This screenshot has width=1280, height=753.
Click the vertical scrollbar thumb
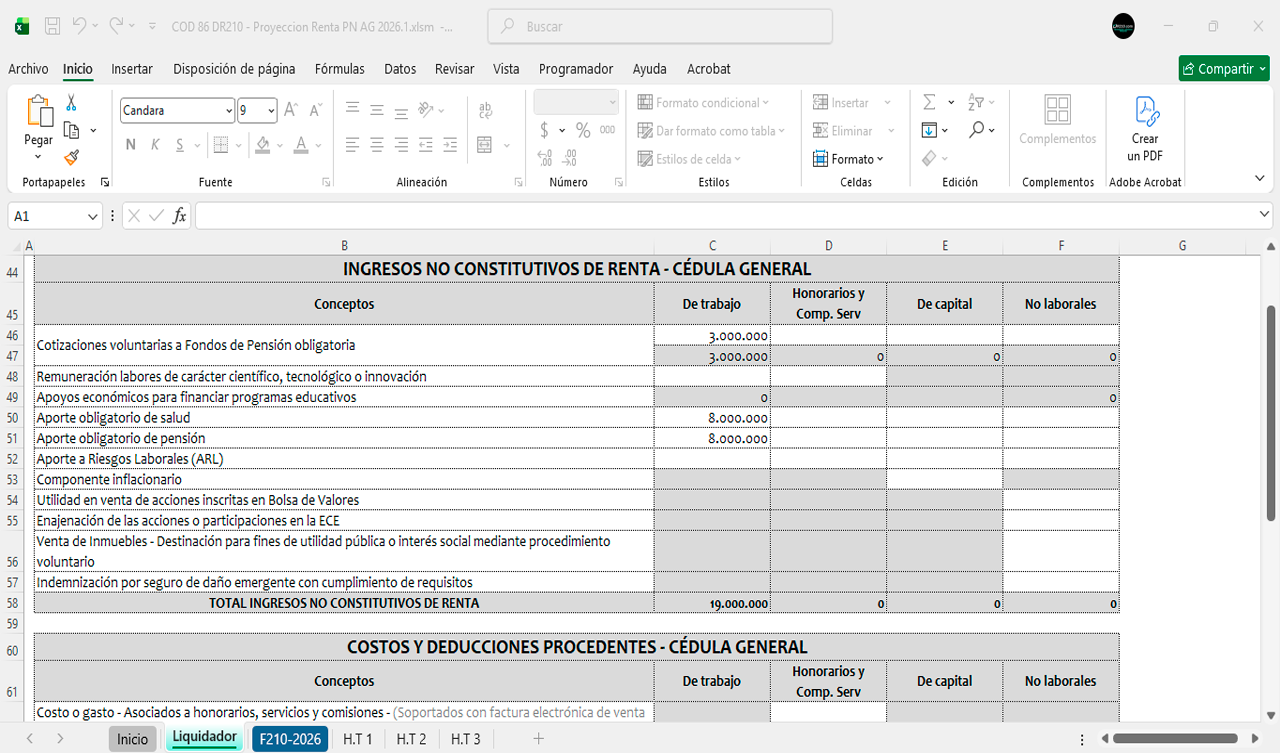click(1271, 410)
